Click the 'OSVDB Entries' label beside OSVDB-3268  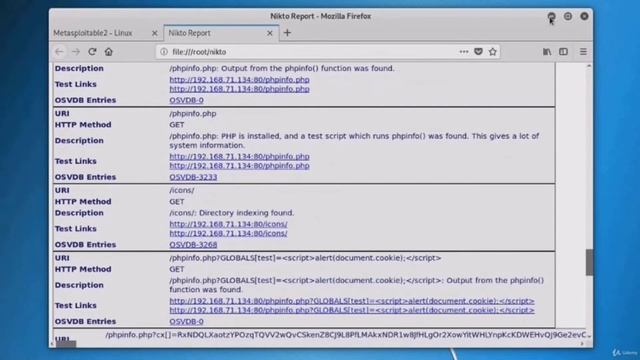[85, 245]
